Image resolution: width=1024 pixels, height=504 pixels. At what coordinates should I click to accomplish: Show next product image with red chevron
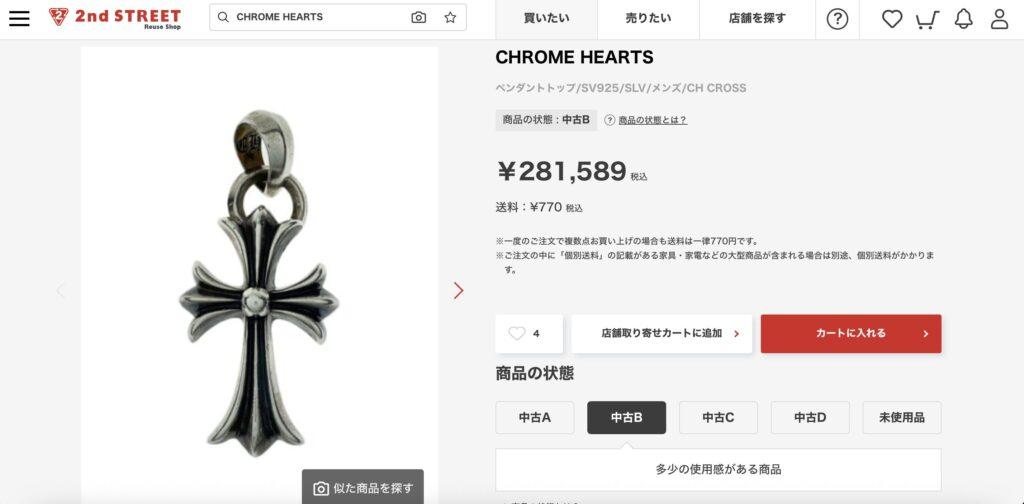point(458,291)
